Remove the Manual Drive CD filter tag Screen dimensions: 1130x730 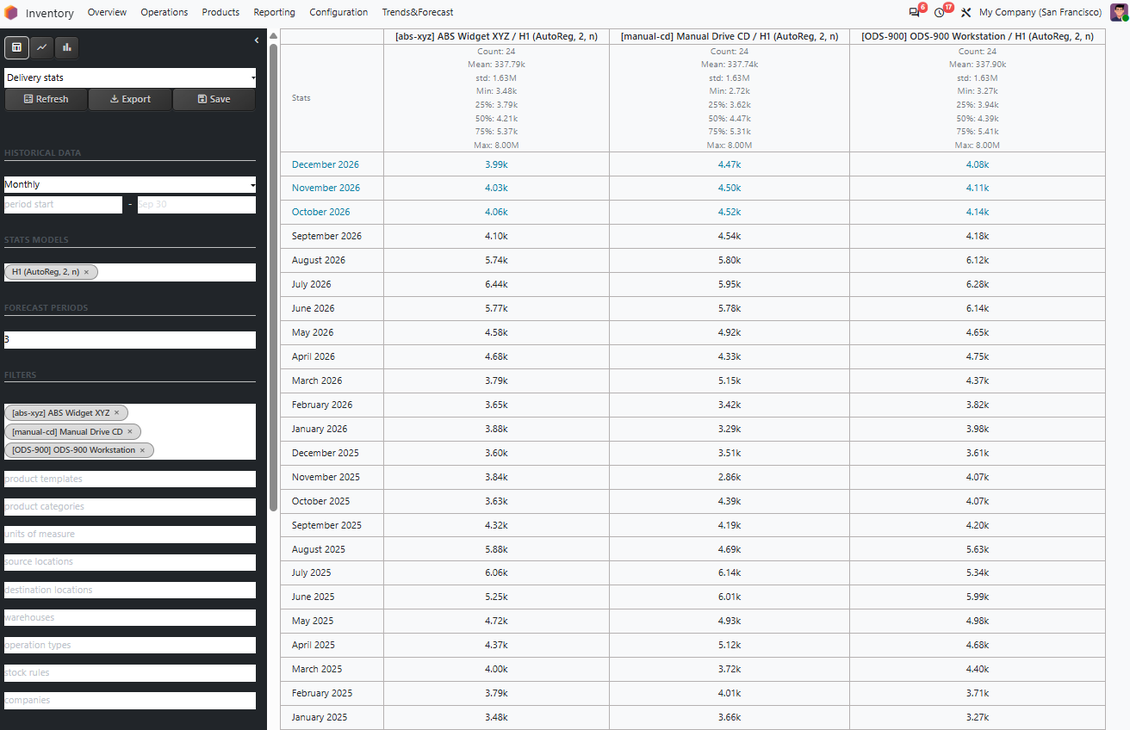click(130, 432)
